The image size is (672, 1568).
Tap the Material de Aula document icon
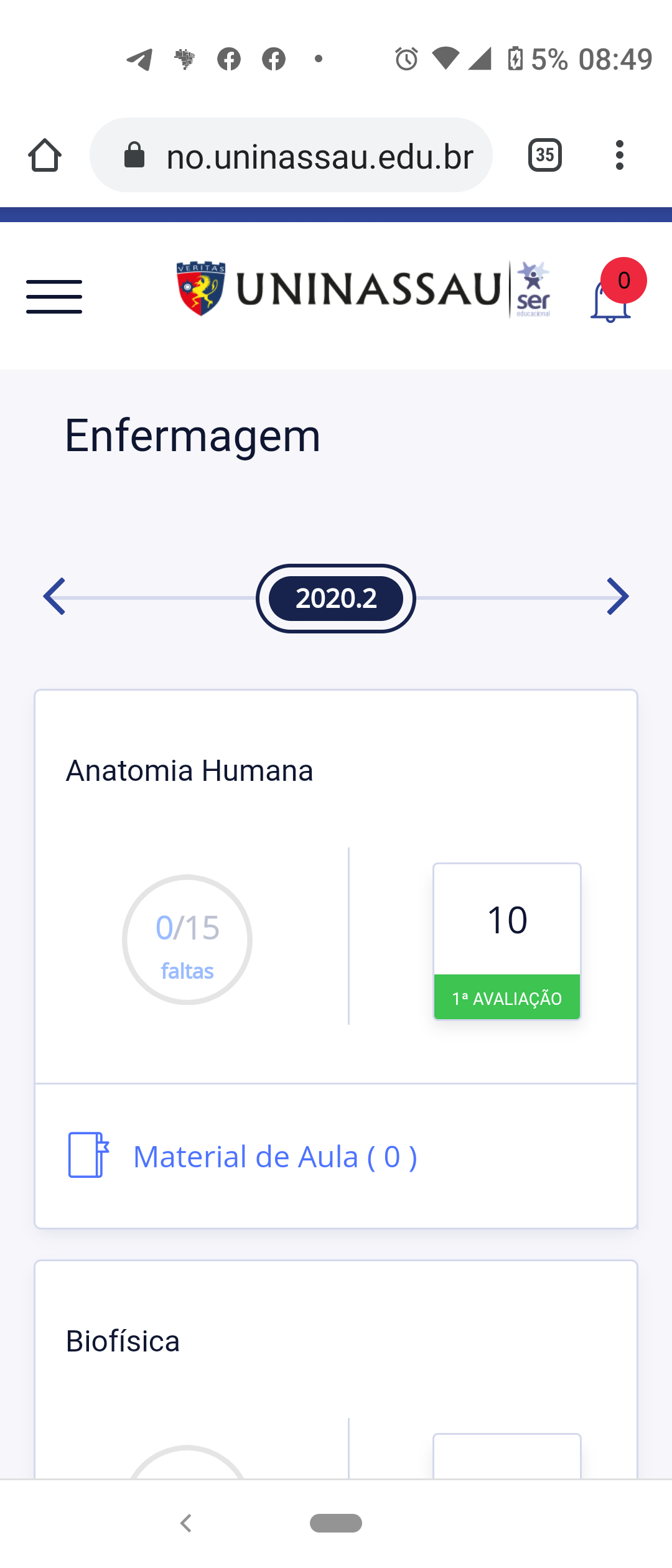click(88, 1155)
